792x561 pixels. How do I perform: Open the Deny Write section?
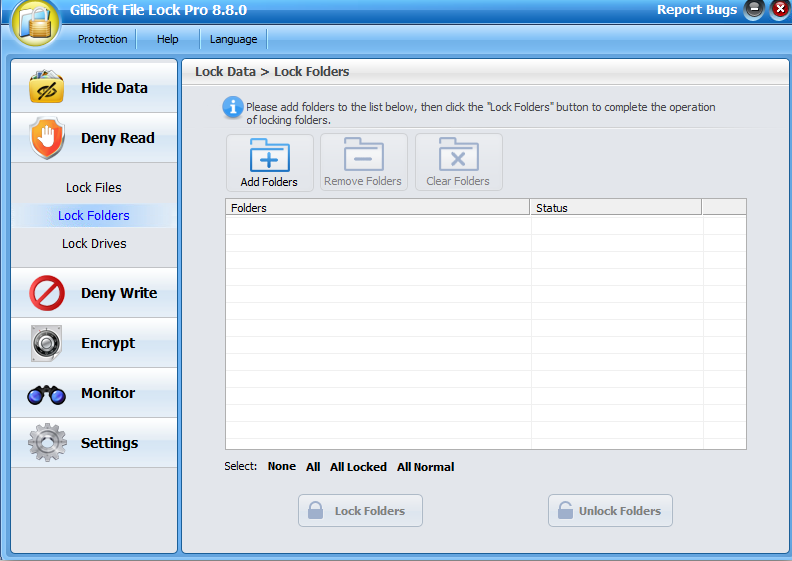tap(94, 293)
